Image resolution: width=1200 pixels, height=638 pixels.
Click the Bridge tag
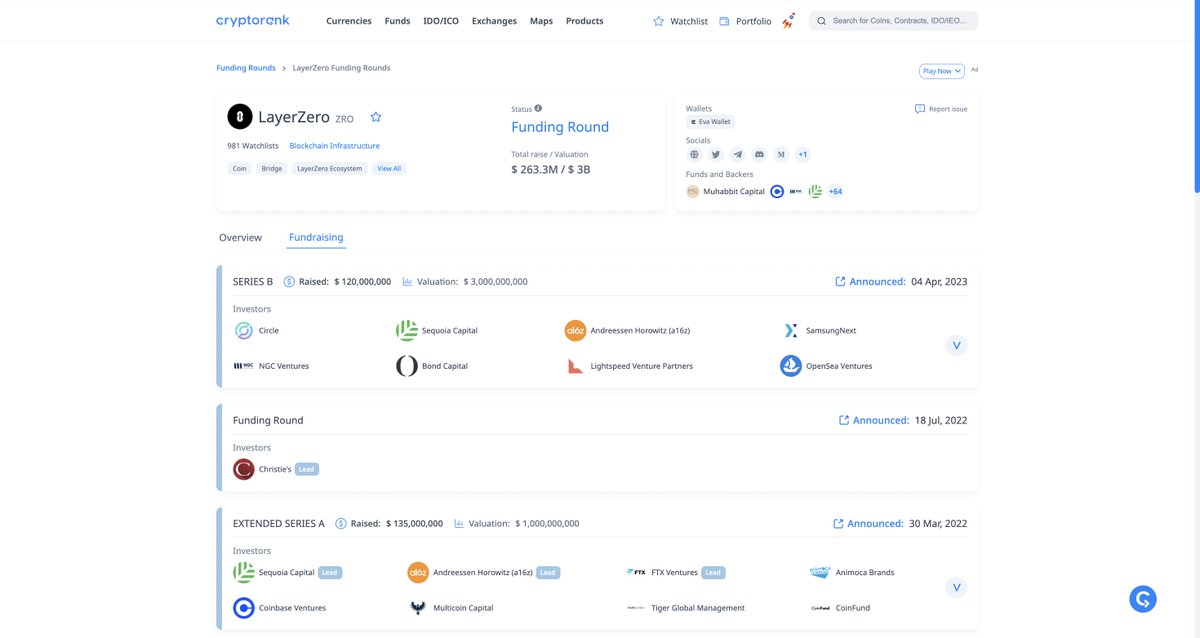coord(272,168)
